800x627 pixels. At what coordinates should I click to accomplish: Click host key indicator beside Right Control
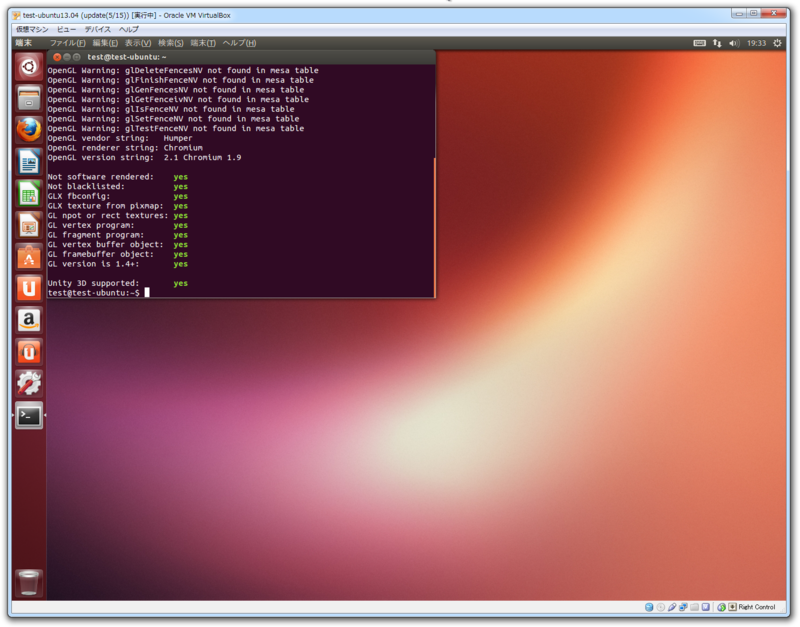click(x=733, y=607)
